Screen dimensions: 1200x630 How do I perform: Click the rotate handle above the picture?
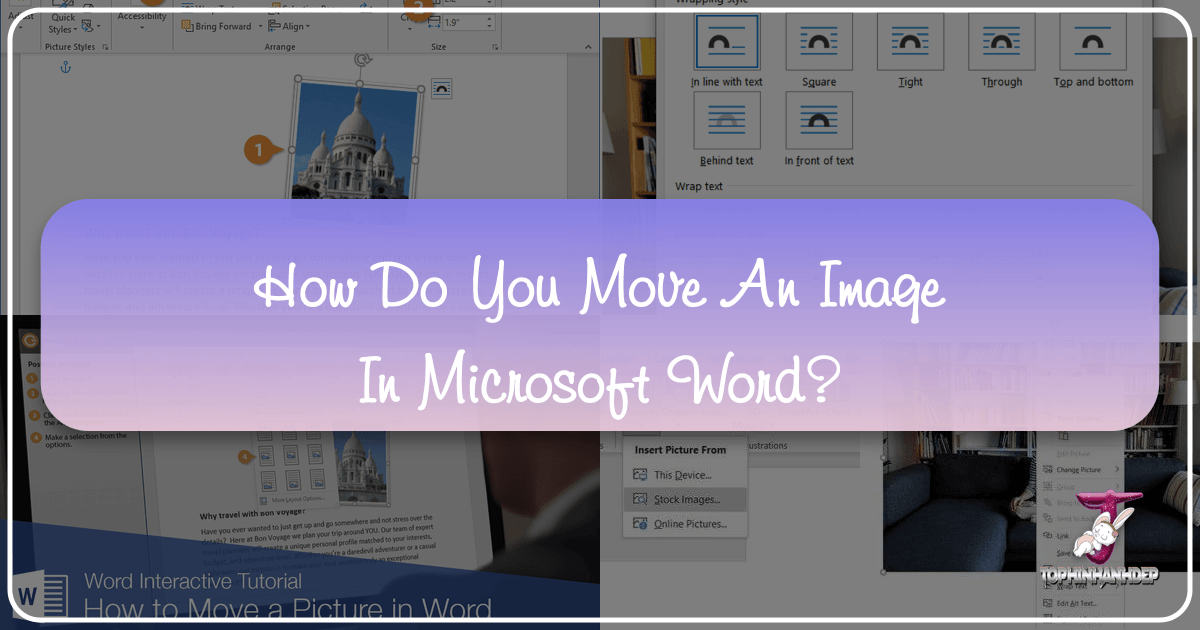pos(362,61)
